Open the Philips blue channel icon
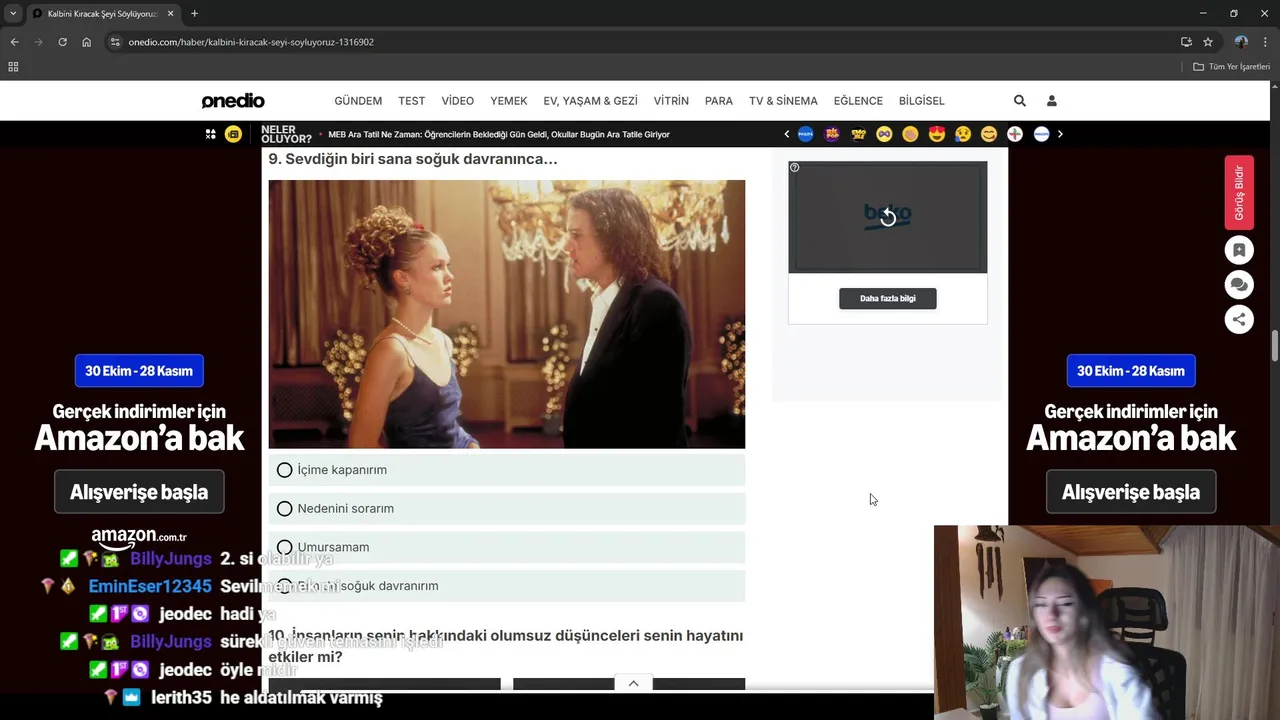 click(806, 134)
